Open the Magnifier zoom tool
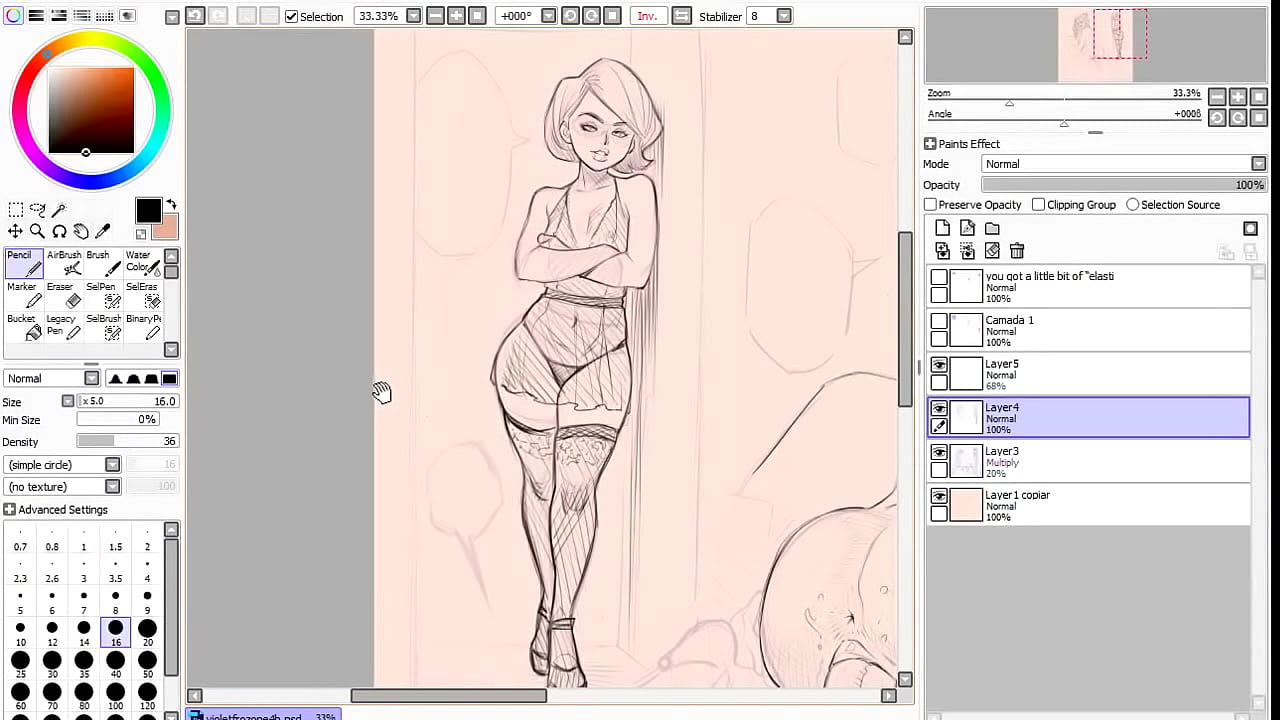The height and width of the screenshot is (720, 1280). pyautogui.click(x=38, y=231)
